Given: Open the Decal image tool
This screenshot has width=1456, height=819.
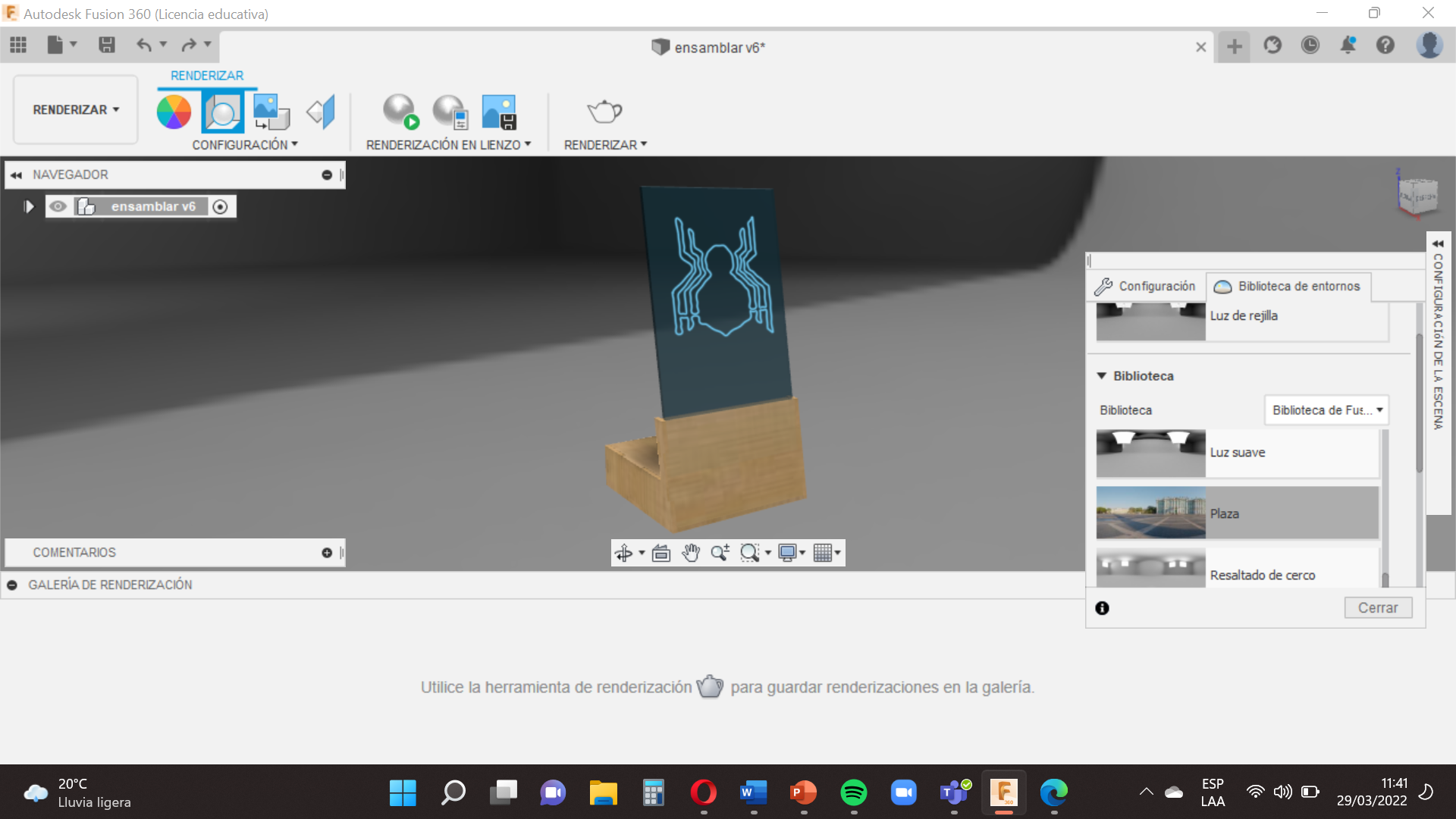Looking at the screenshot, I should 271,112.
